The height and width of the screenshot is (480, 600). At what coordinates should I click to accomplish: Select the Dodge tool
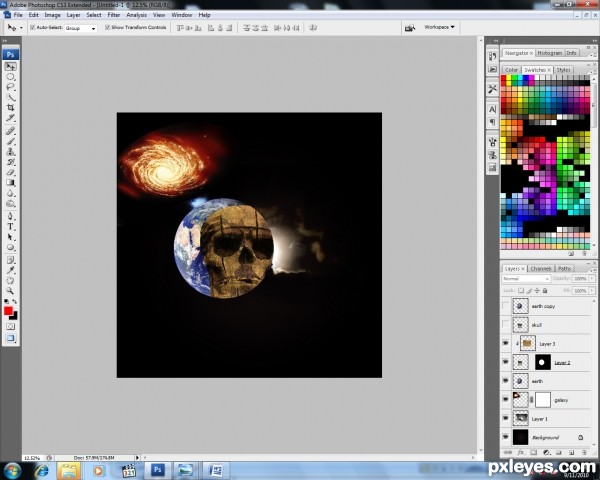[10, 204]
